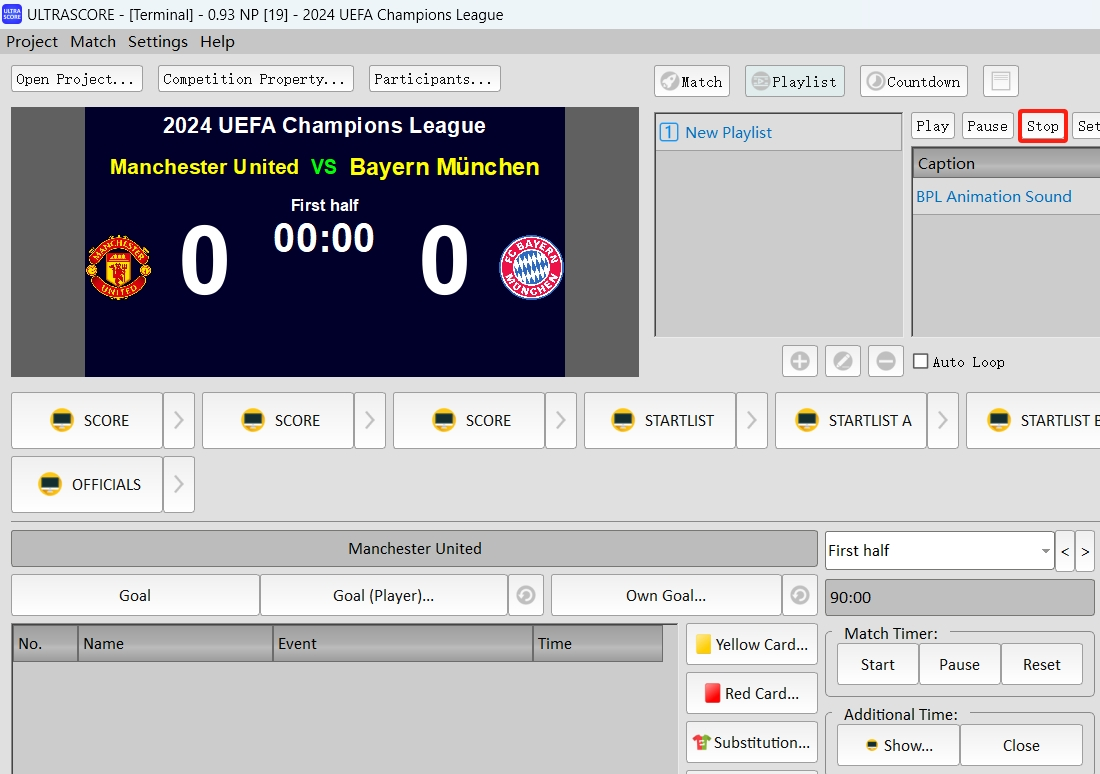Open the Settings menu
1100x774 pixels.
tap(158, 42)
